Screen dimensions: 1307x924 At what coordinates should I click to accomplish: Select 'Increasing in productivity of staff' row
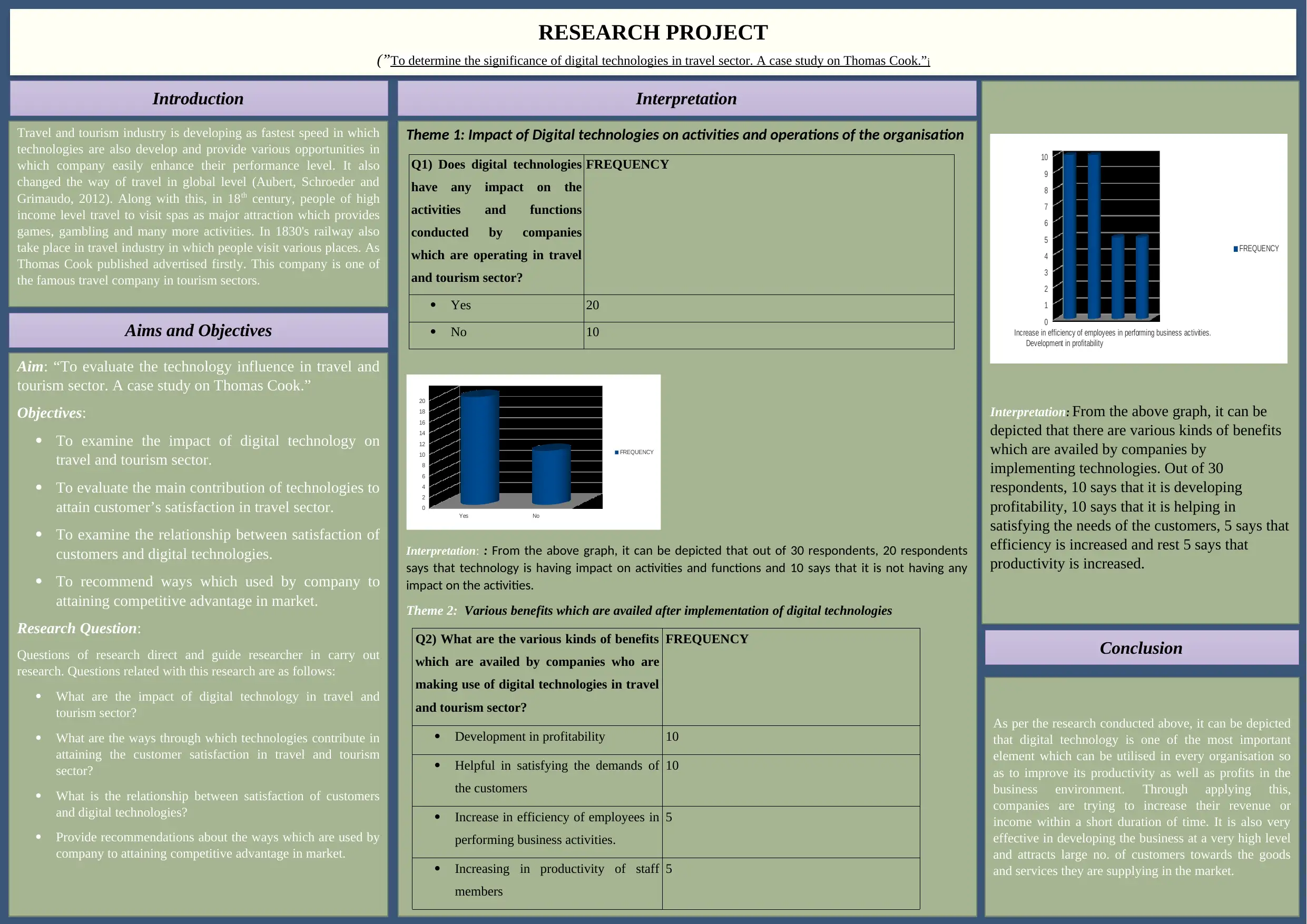pyautogui.click(x=666, y=883)
